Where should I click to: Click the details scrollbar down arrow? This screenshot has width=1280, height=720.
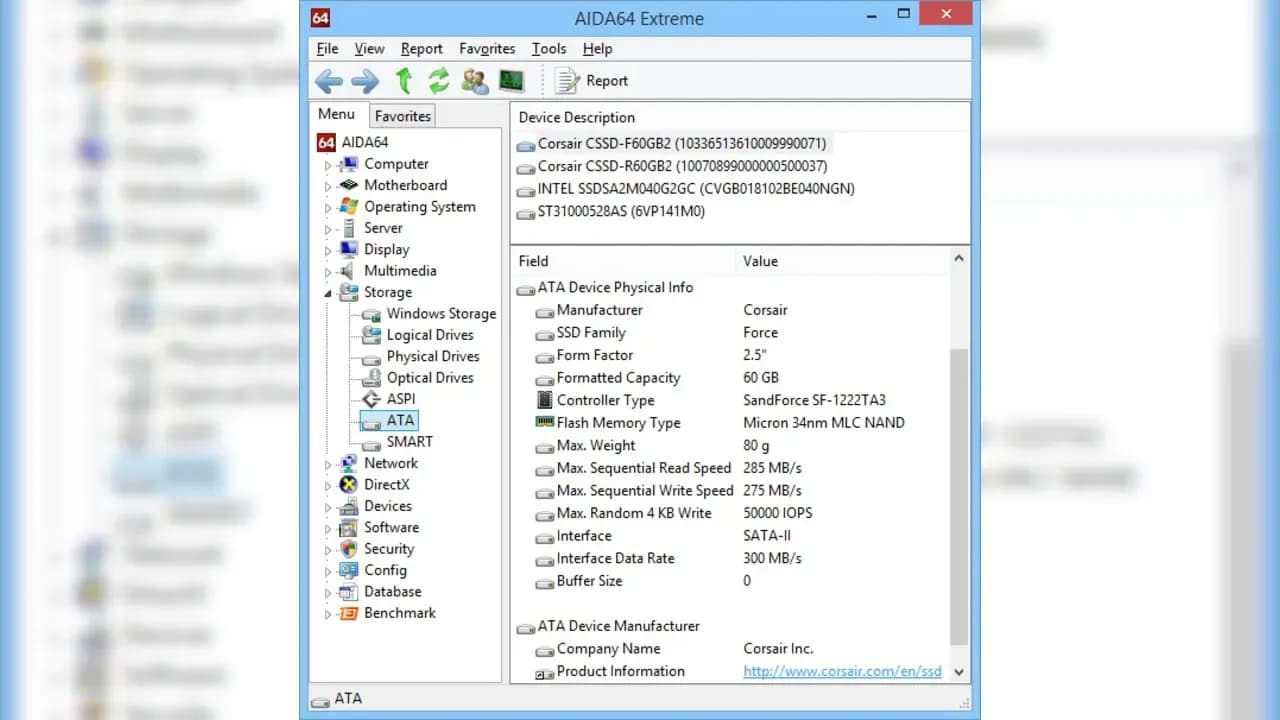959,672
